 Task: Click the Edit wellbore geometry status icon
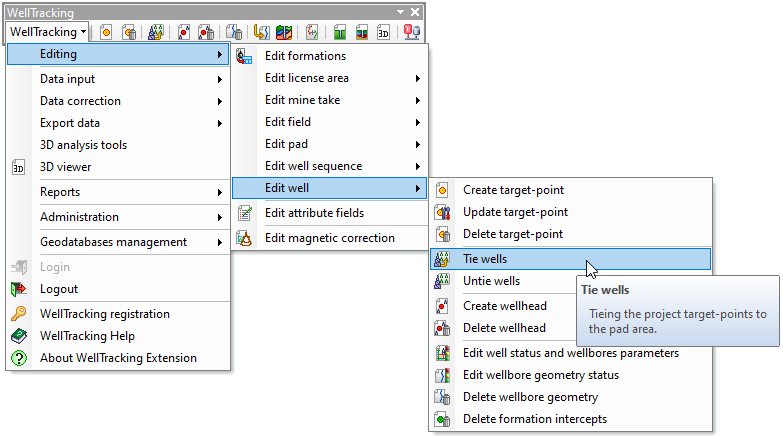coord(442,375)
